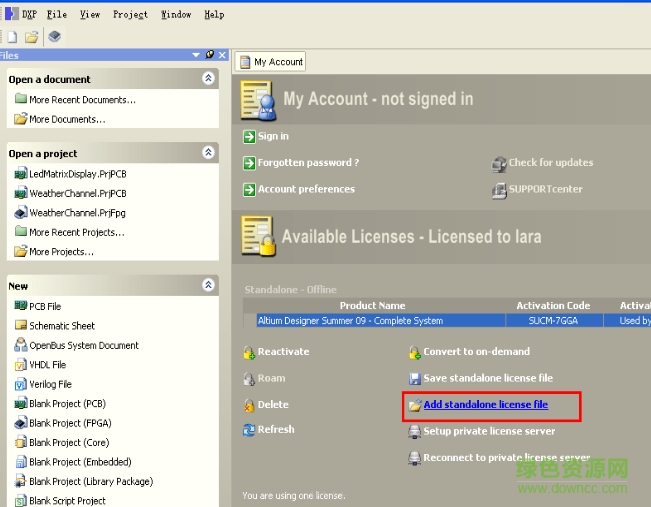Click the Delete license icon
The width and height of the screenshot is (651, 507).
(x=249, y=405)
